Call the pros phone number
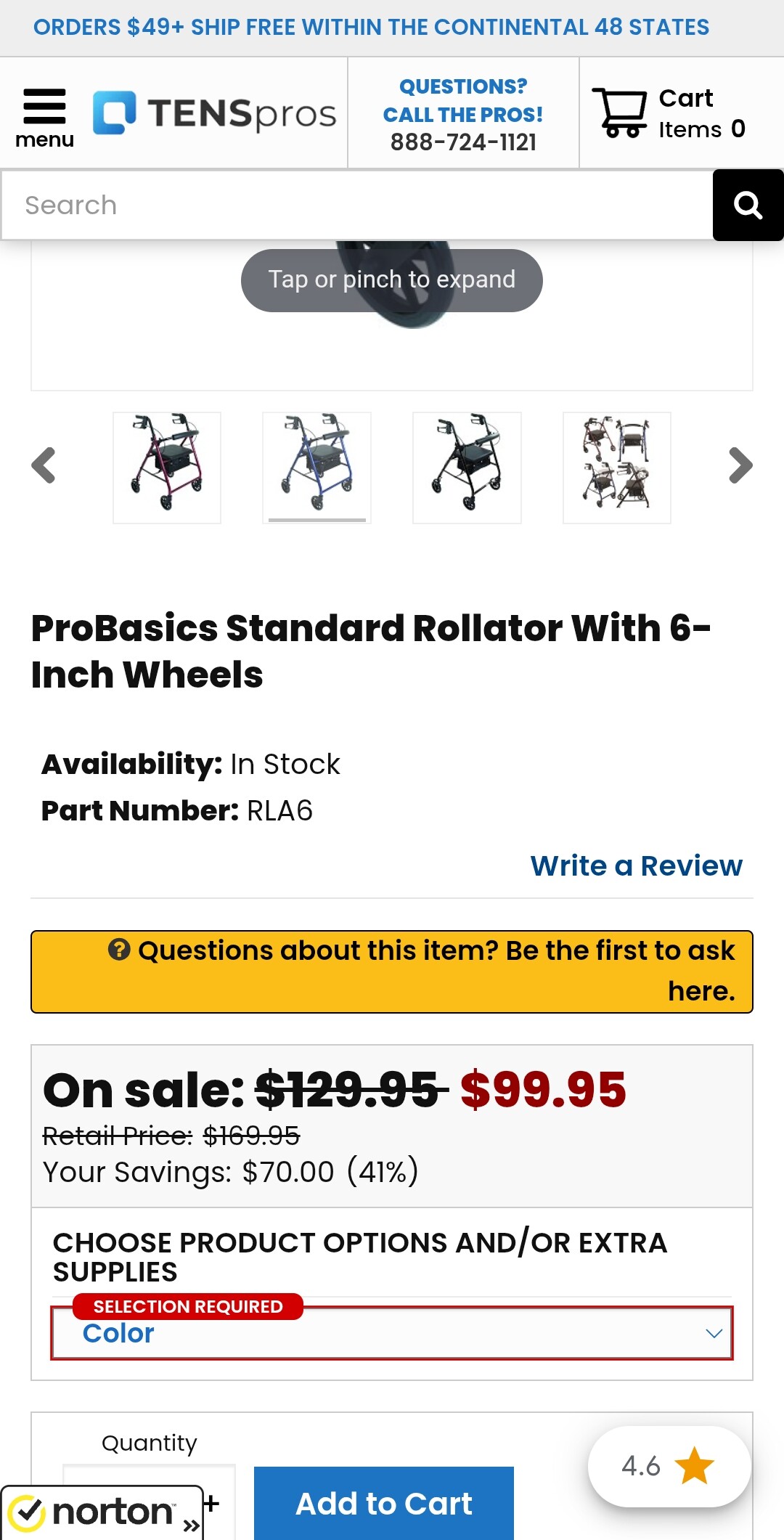Image resolution: width=784 pixels, height=1540 pixels. pyautogui.click(x=463, y=142)
